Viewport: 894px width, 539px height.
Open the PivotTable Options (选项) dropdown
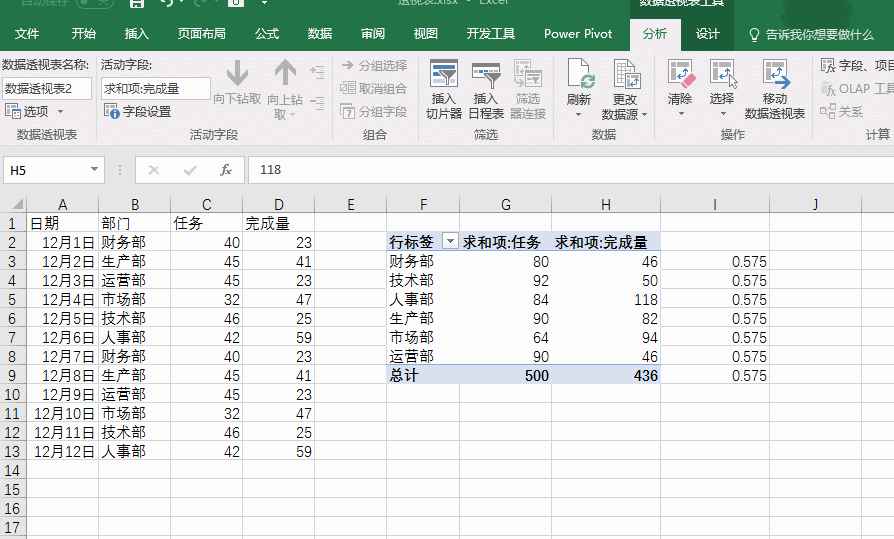[x=28, y=112]
